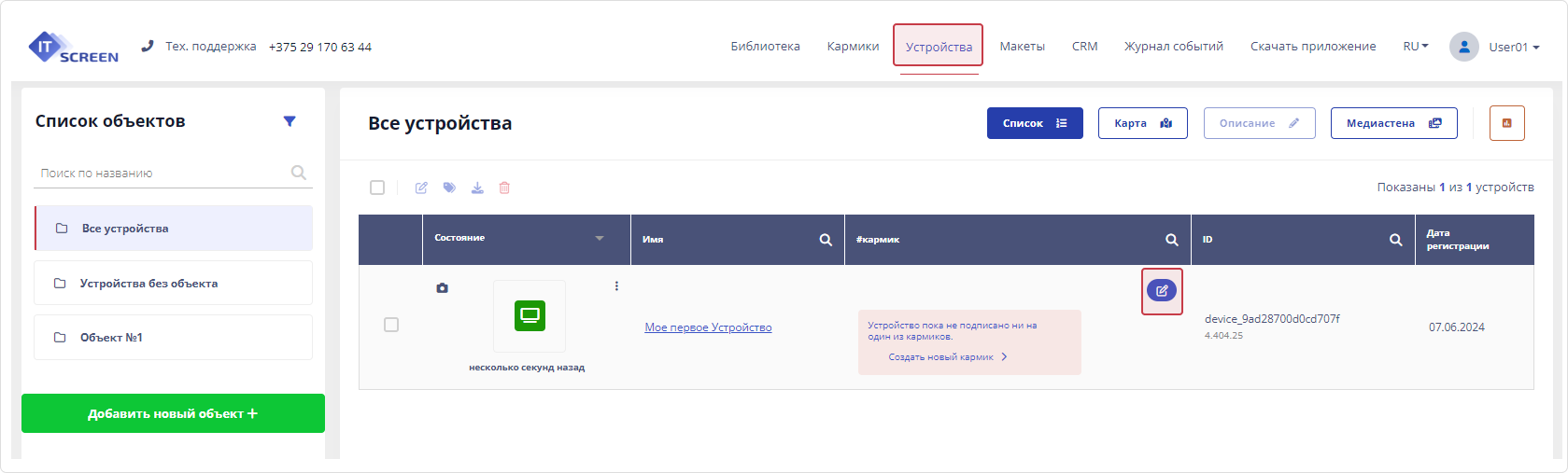This screenshot has height=473, width=1568.
Task: Open the RU language dropdown
Action: pos(1416,47)
